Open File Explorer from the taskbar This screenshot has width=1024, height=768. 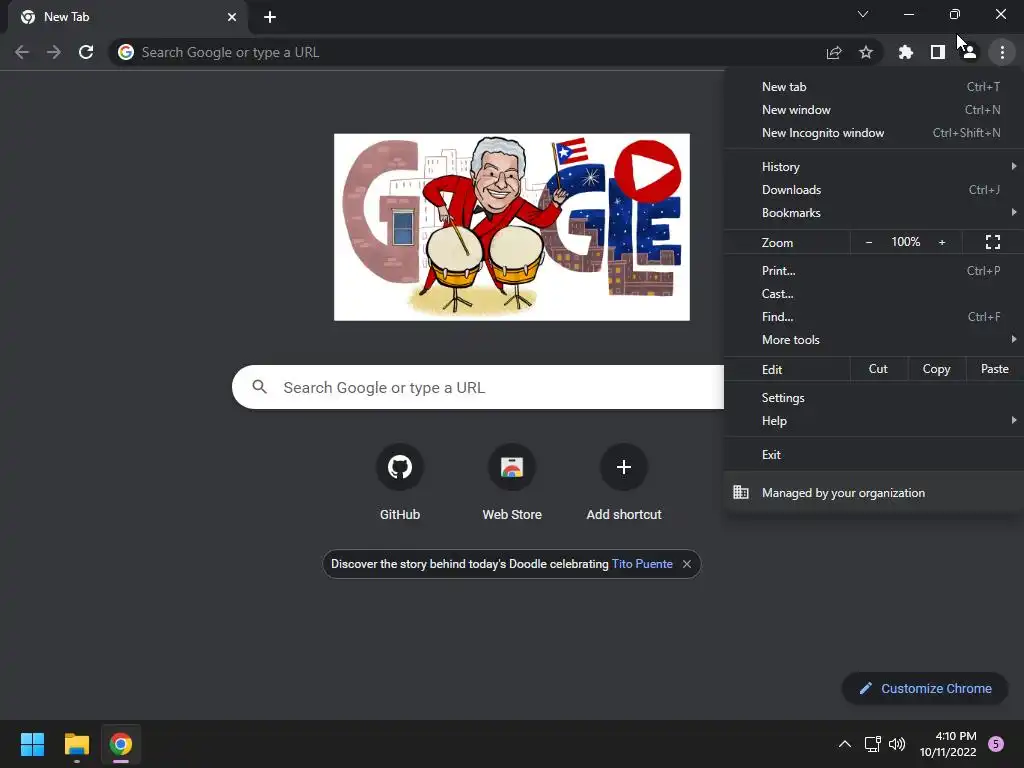point(76,744)
